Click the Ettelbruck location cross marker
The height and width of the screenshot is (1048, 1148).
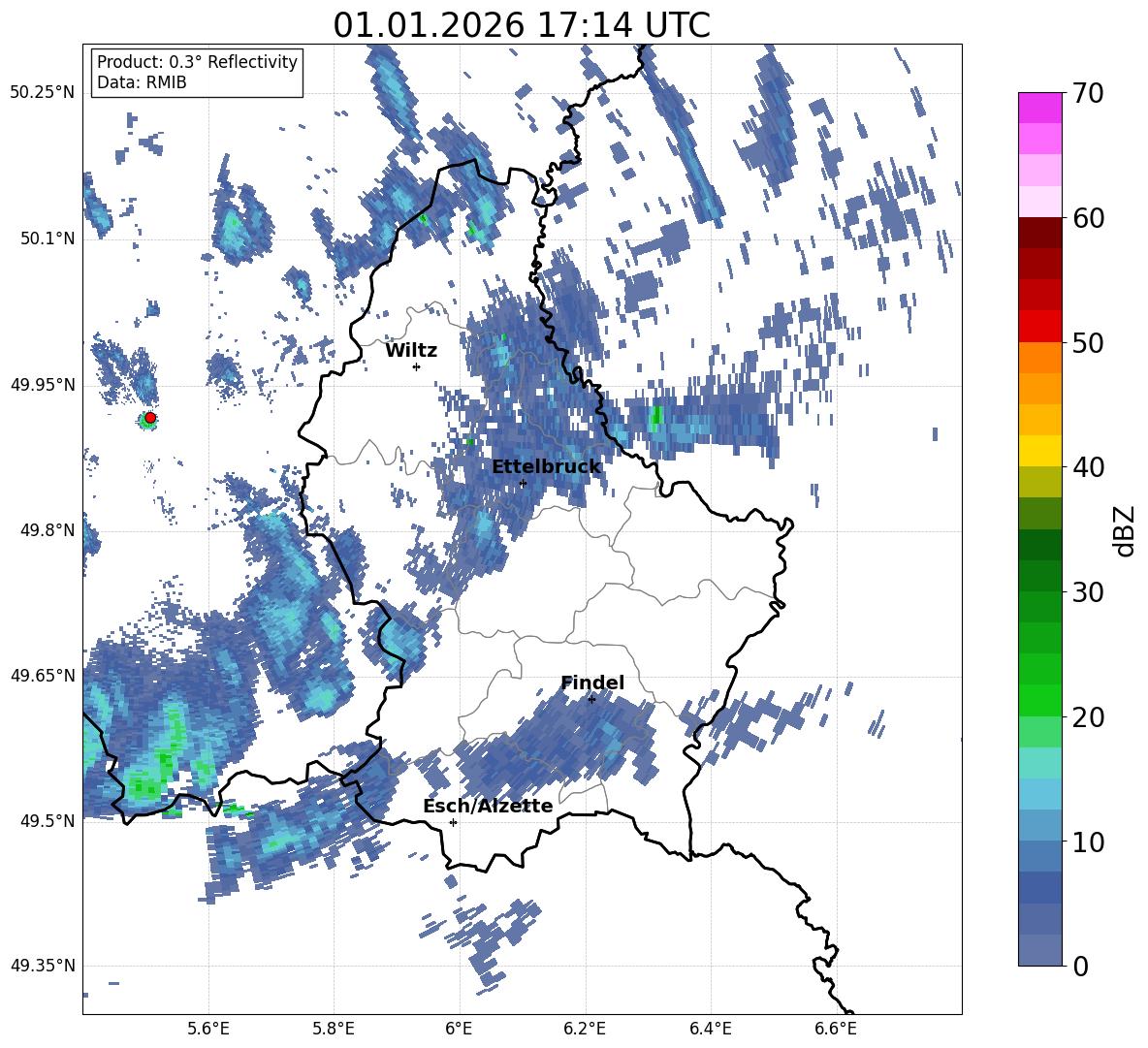(523, 484)
